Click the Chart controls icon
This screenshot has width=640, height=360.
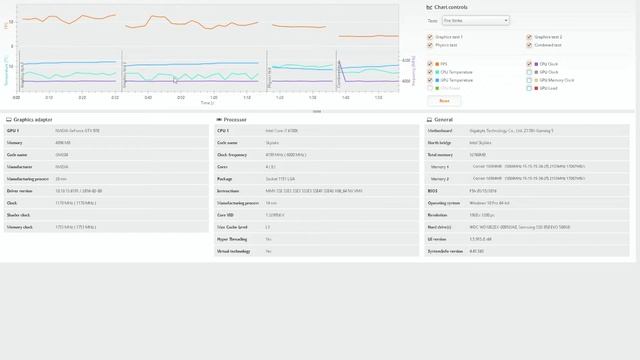[x=429, y=7]
